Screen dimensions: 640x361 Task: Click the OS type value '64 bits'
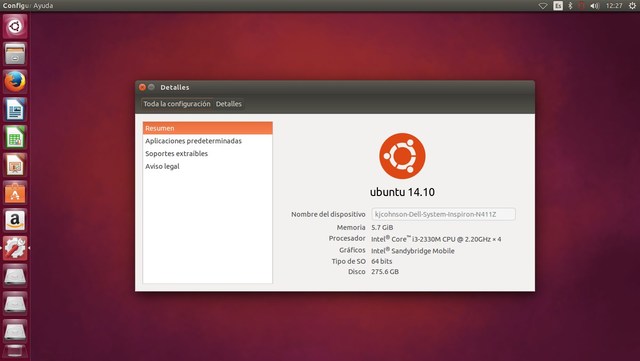click(x=382, y=261)
